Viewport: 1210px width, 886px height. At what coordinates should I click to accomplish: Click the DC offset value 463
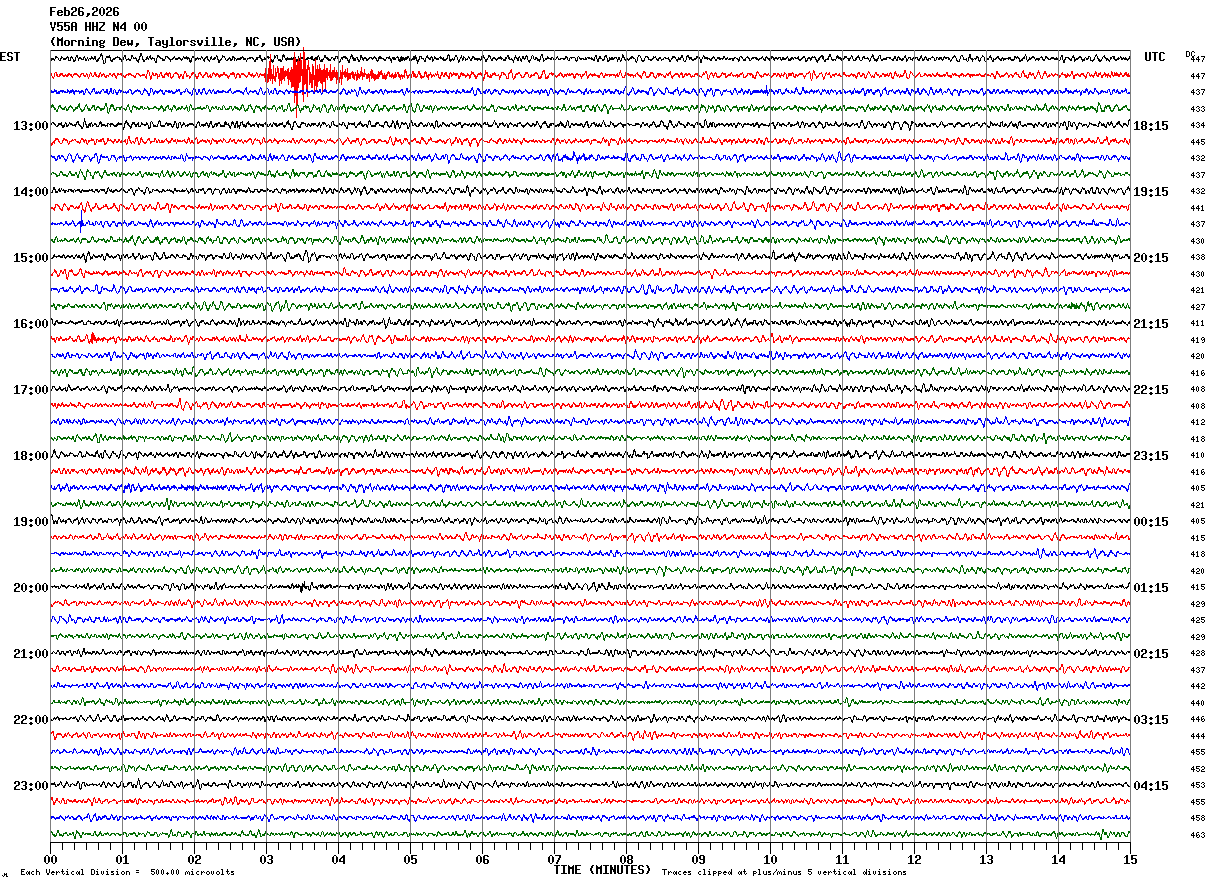click(x=1197, y=835)
